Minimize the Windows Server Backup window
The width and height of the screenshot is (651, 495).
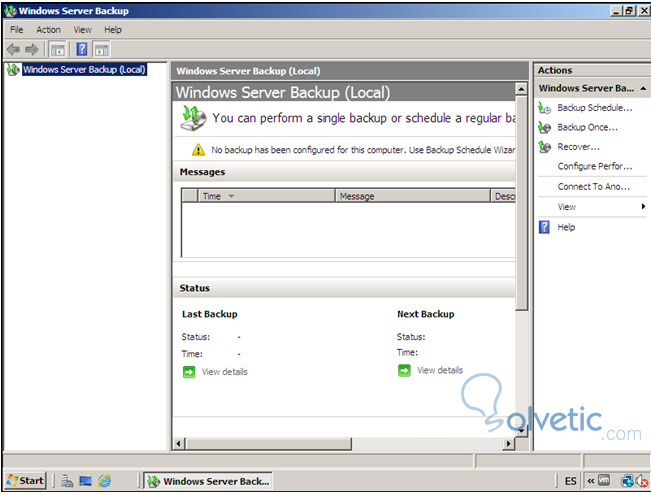617,11
